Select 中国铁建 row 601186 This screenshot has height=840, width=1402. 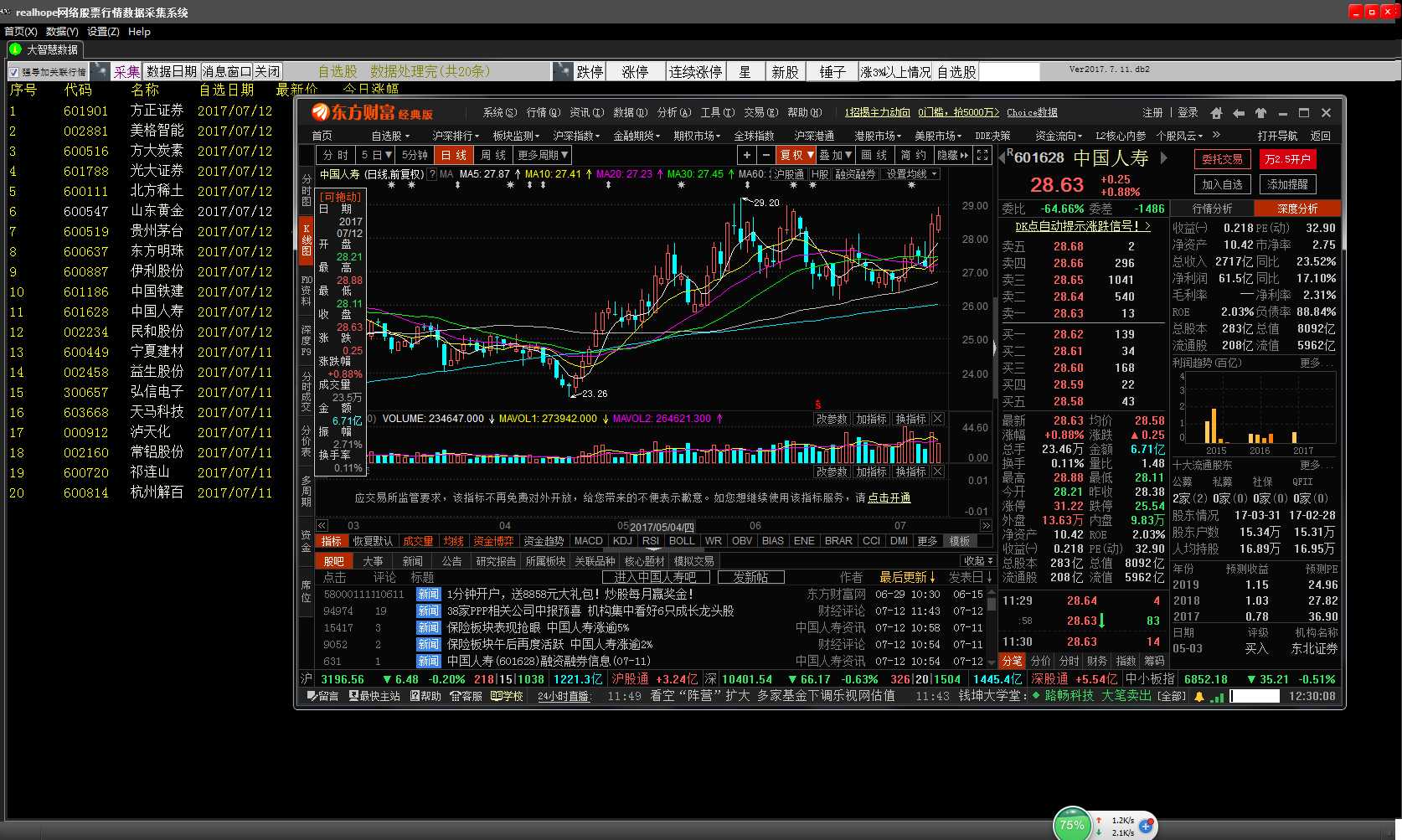tap(141, 291)
